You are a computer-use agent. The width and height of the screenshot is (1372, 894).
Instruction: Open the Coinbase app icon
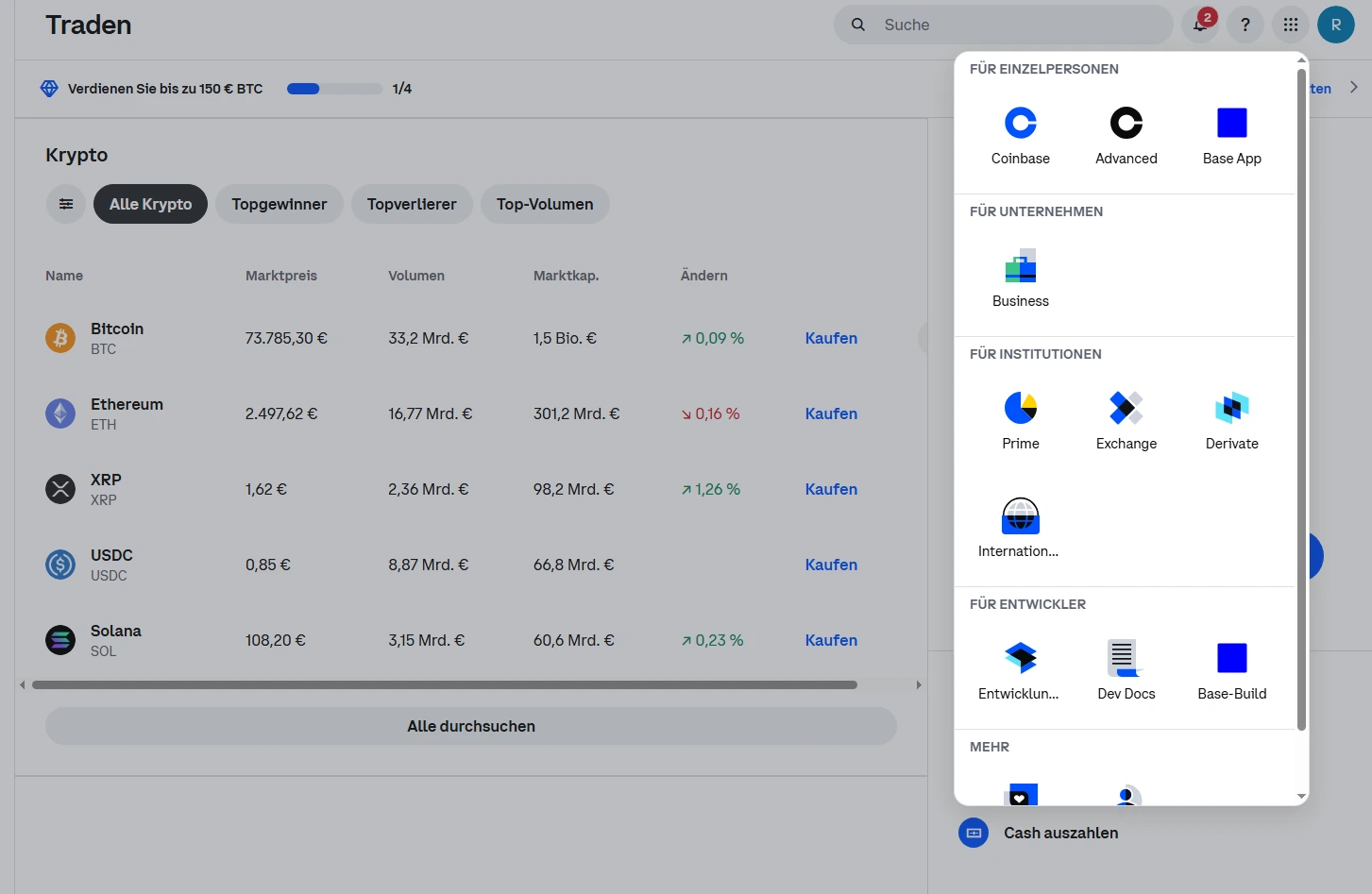[1021, 123]
